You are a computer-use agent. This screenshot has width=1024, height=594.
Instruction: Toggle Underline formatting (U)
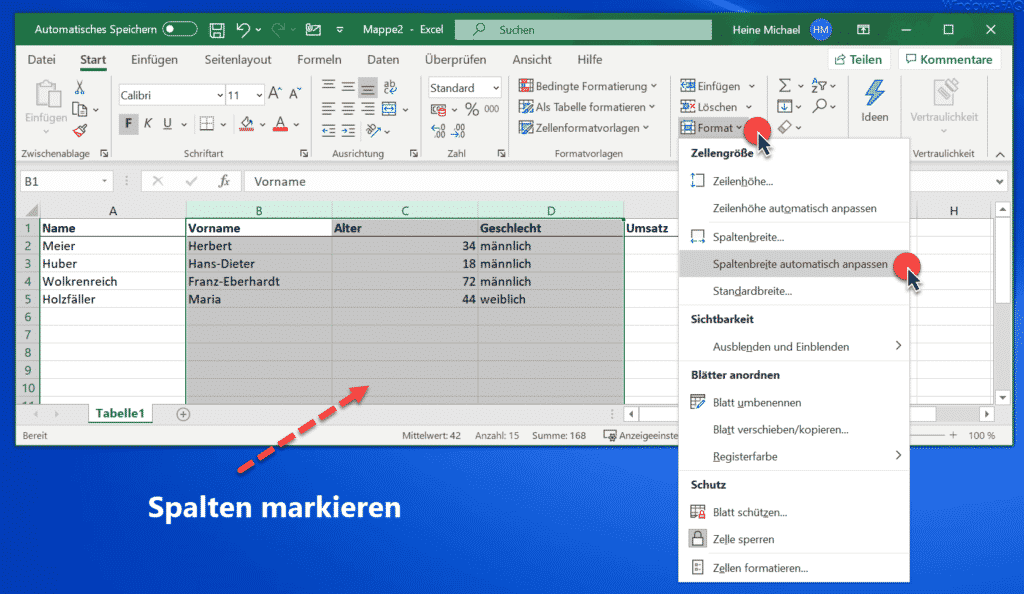[168, 123]
